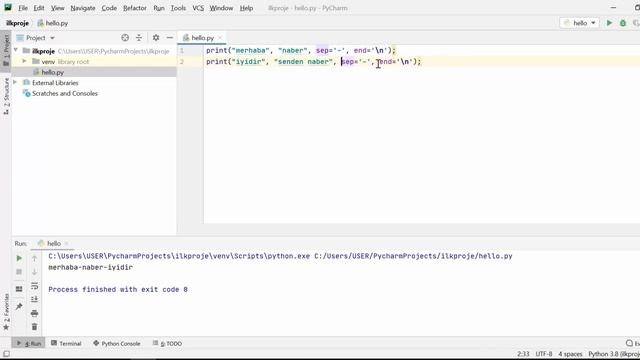The height and width of the screenshot is (360, 640).
Task: Open the Edit menu
Action: click(39, 8)
